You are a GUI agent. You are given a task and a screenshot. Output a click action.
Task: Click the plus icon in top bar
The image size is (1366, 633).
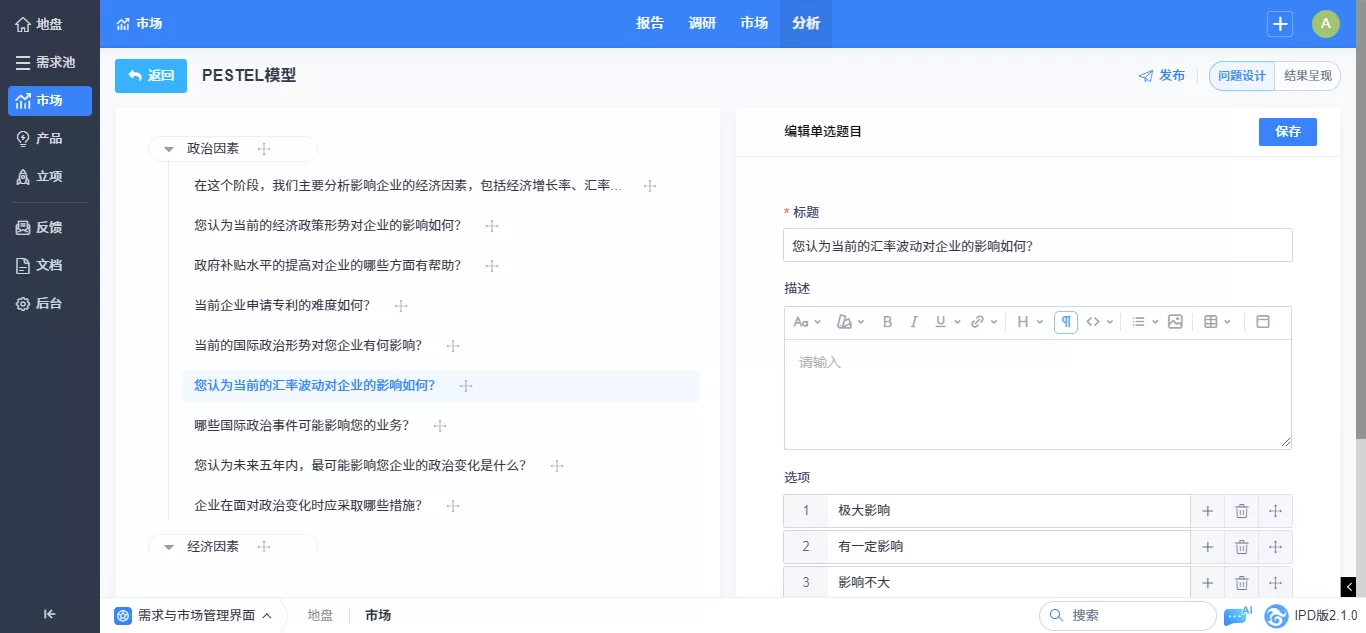1280,24
